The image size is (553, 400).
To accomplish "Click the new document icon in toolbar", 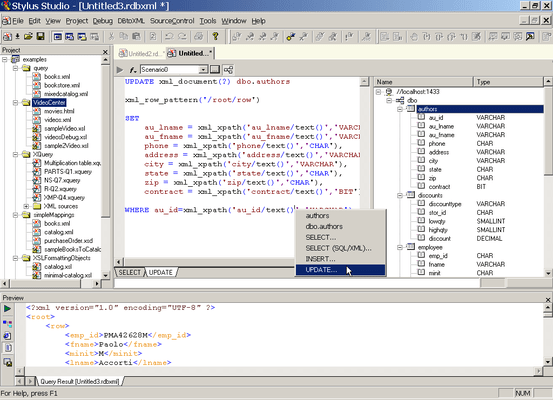I will click(x=7, y=36).
